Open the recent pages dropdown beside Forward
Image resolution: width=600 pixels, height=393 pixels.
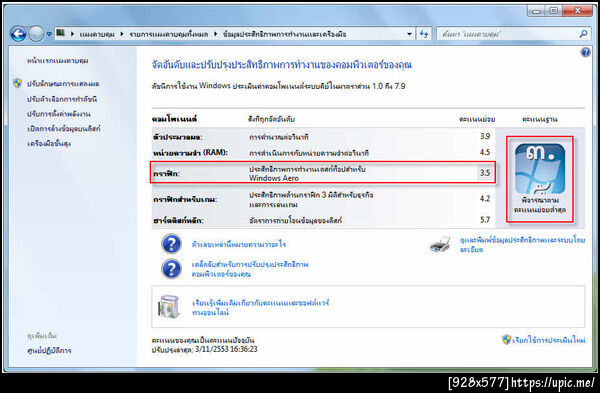(x=49, y=34)
